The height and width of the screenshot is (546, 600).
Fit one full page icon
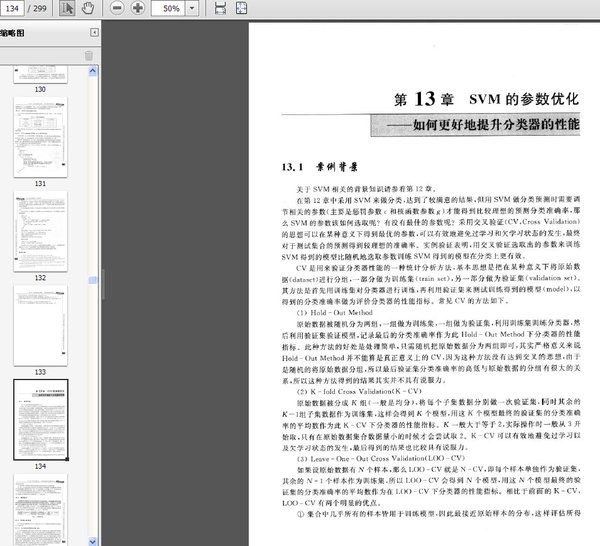(241, 8)
